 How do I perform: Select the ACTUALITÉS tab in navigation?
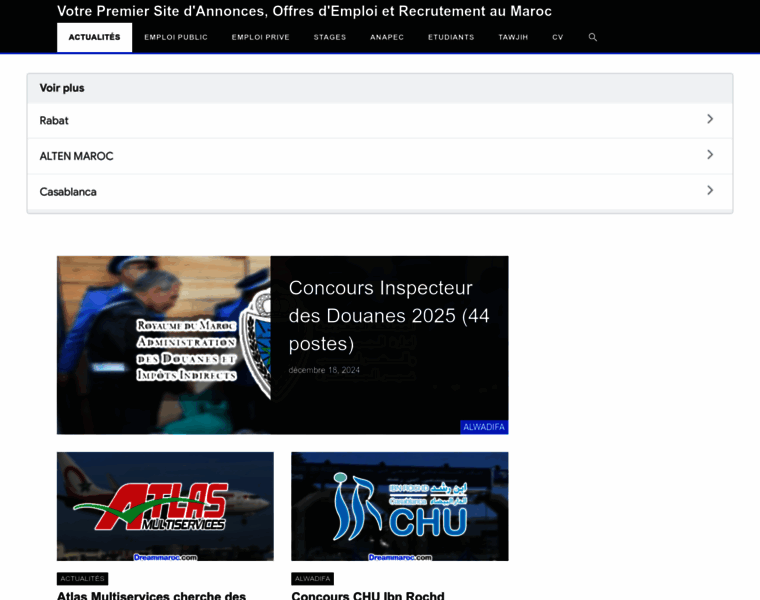(94, 37)
